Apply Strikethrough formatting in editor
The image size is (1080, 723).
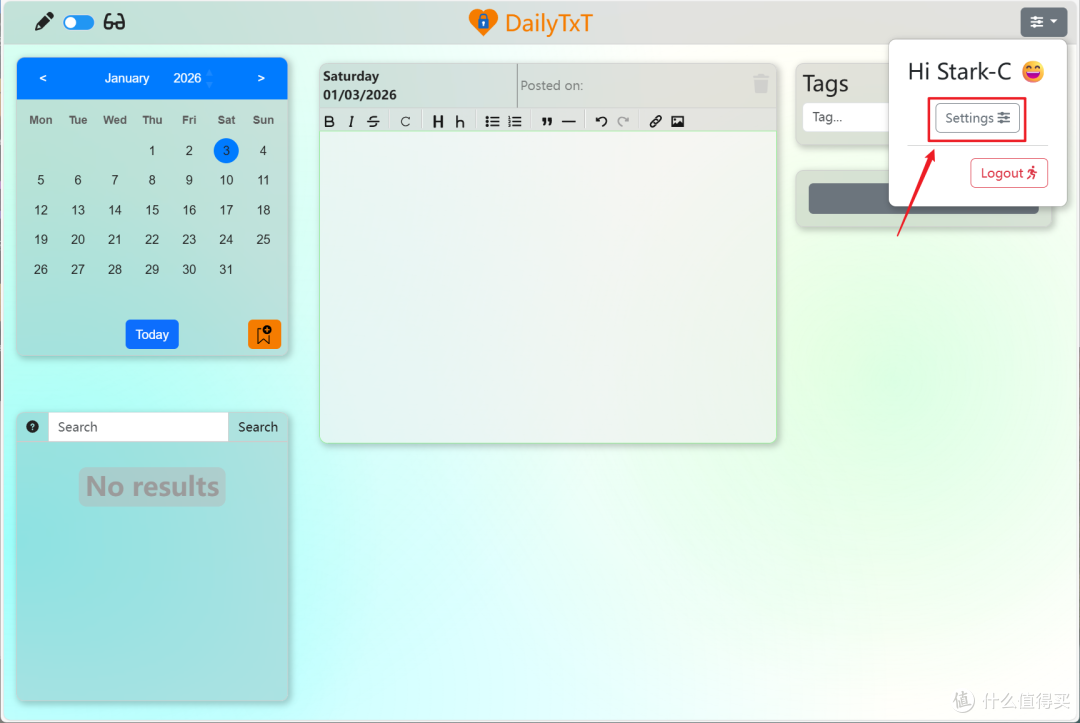(373, 122)
